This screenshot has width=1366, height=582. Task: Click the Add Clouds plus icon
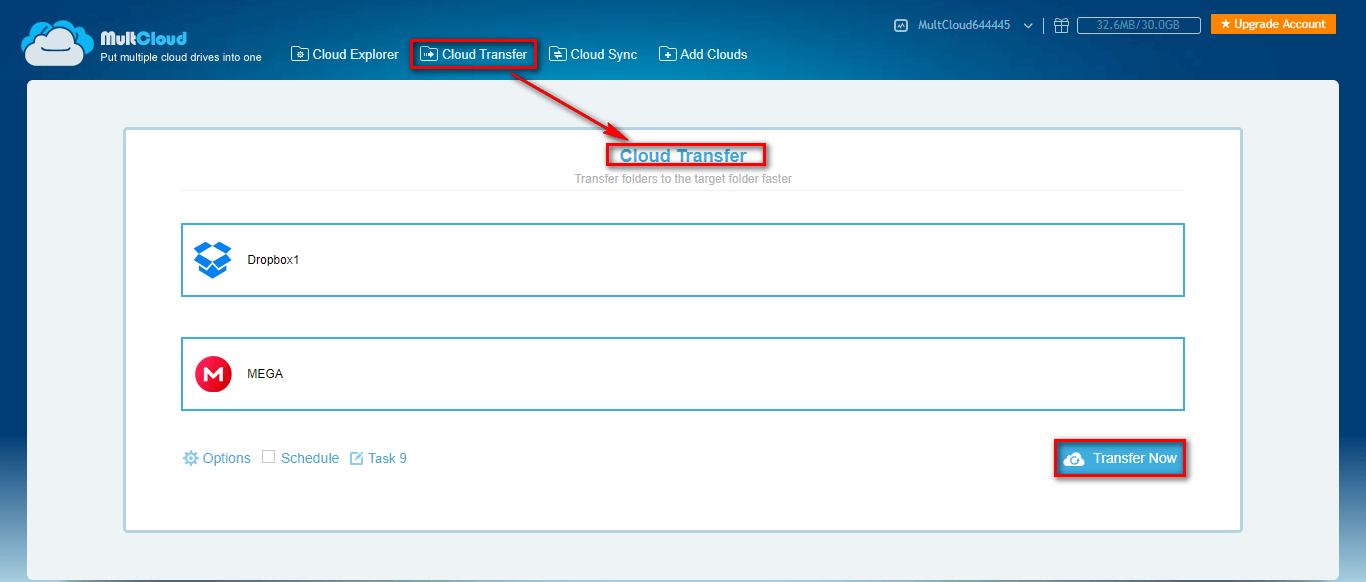667,54
